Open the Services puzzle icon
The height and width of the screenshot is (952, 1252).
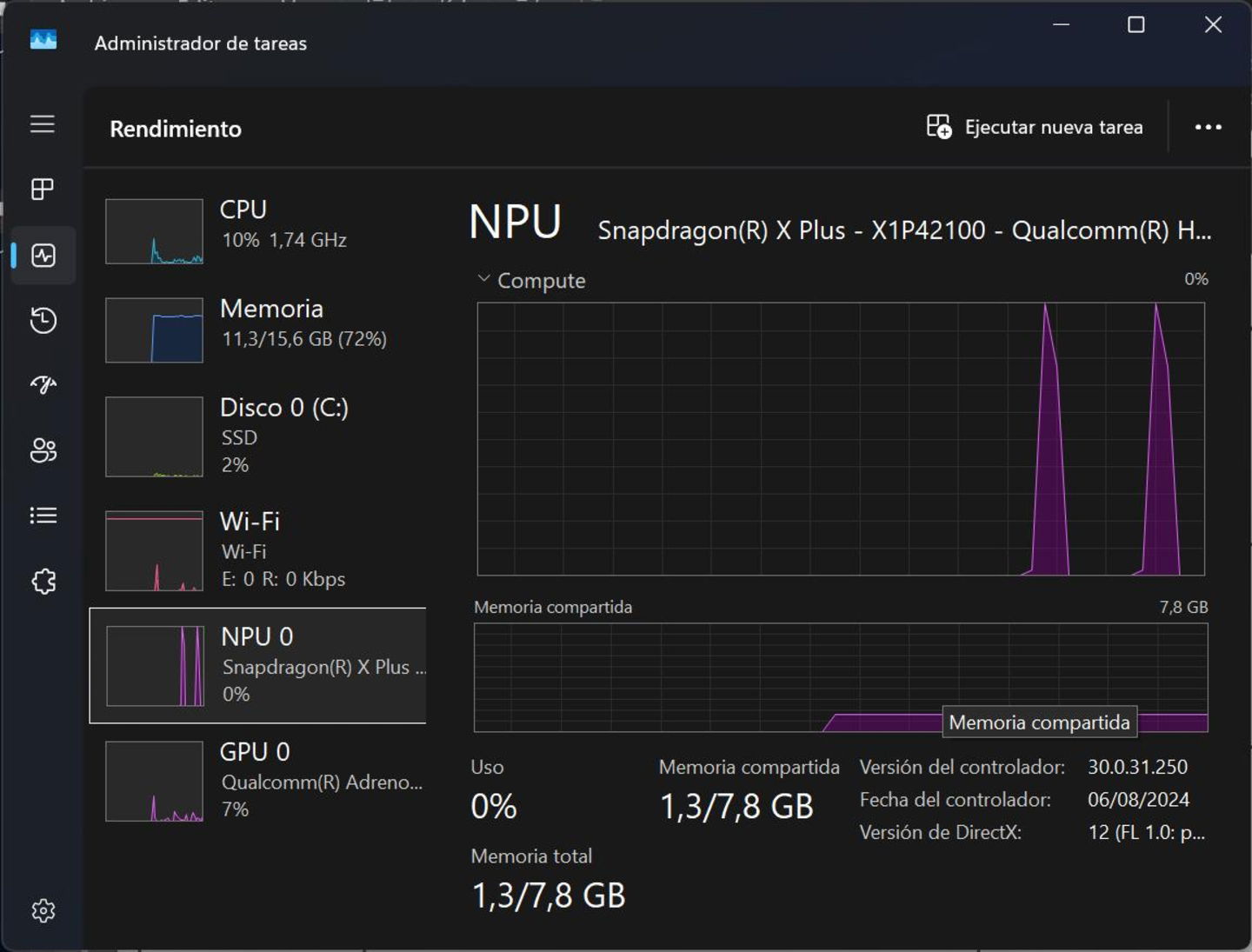click(43, 581)
